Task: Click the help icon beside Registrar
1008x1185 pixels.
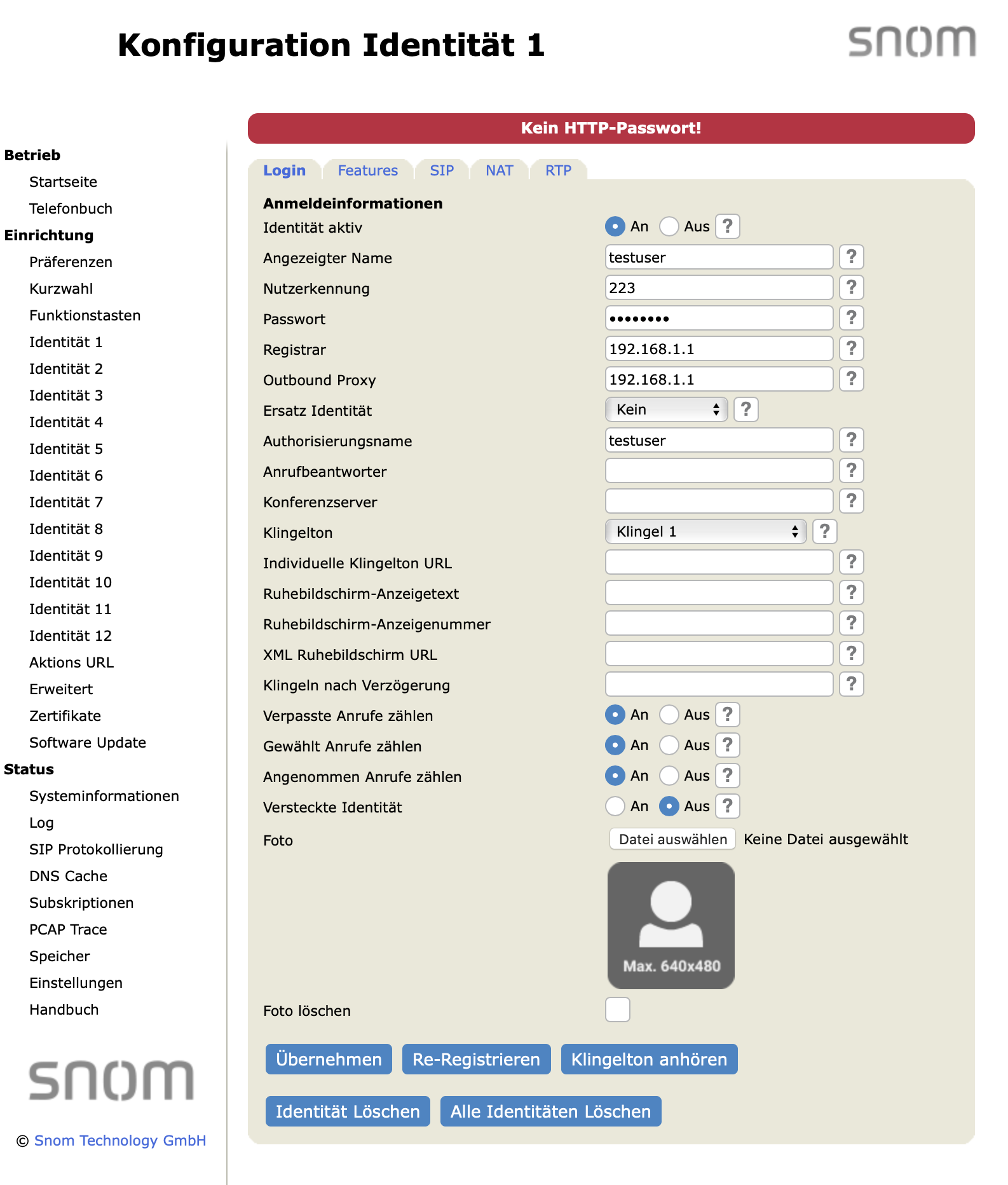Action: click(x=851, y=349)
